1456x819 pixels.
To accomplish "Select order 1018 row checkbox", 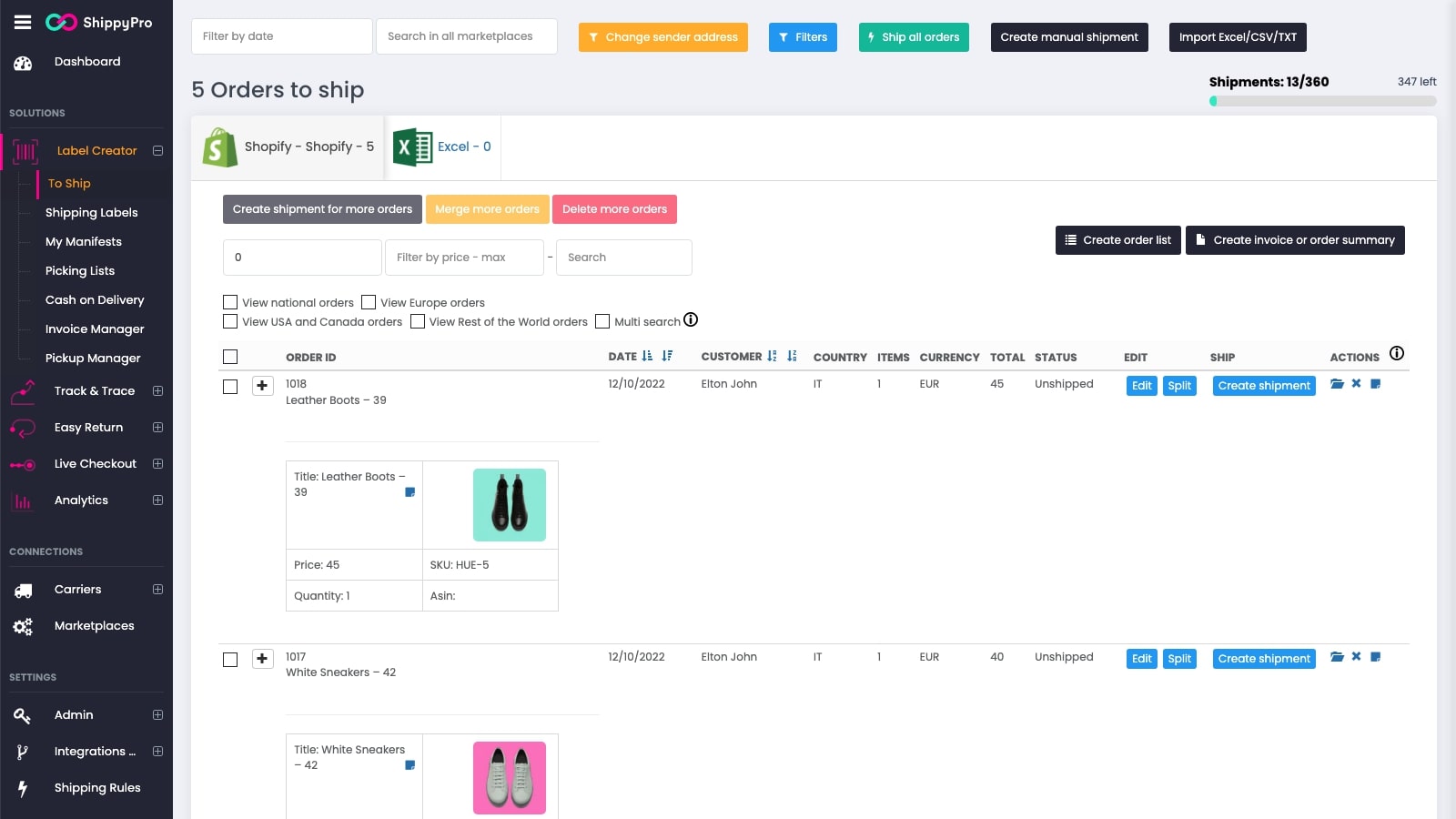I will [x=230, y=387].
